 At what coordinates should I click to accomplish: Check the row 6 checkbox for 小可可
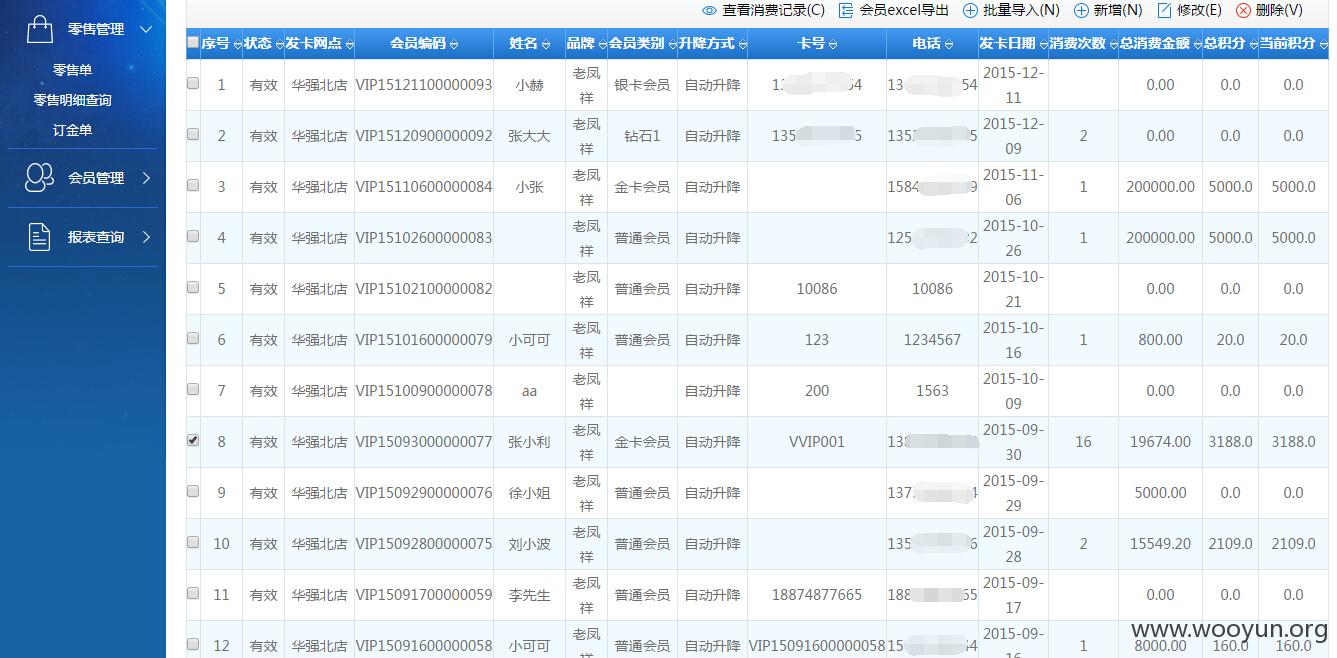tap(193, 338)
